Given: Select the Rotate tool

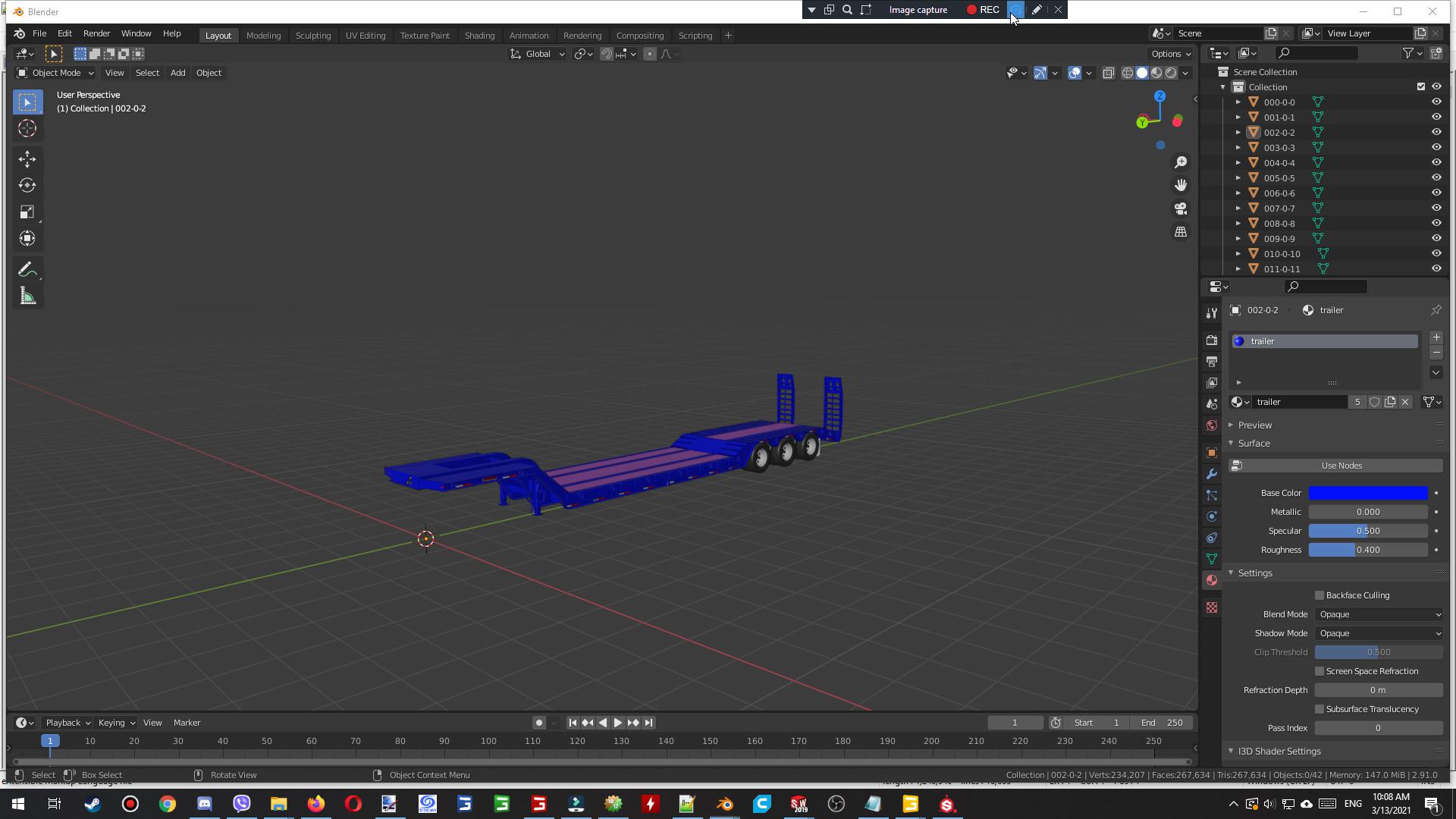Looking at the screenshot, I should pyautogui.click(x=27, y=185).
